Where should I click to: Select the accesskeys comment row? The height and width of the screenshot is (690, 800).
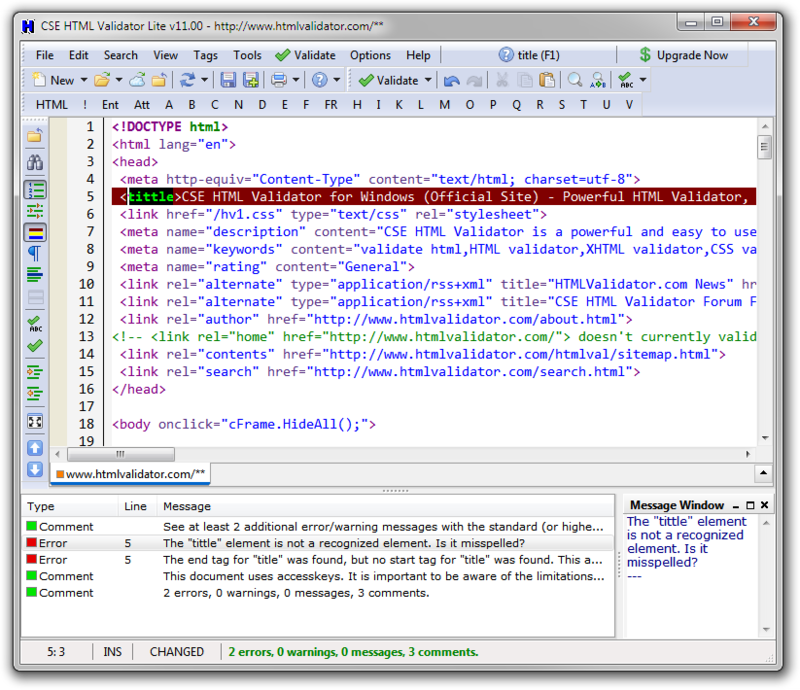[x=317, y=576]
